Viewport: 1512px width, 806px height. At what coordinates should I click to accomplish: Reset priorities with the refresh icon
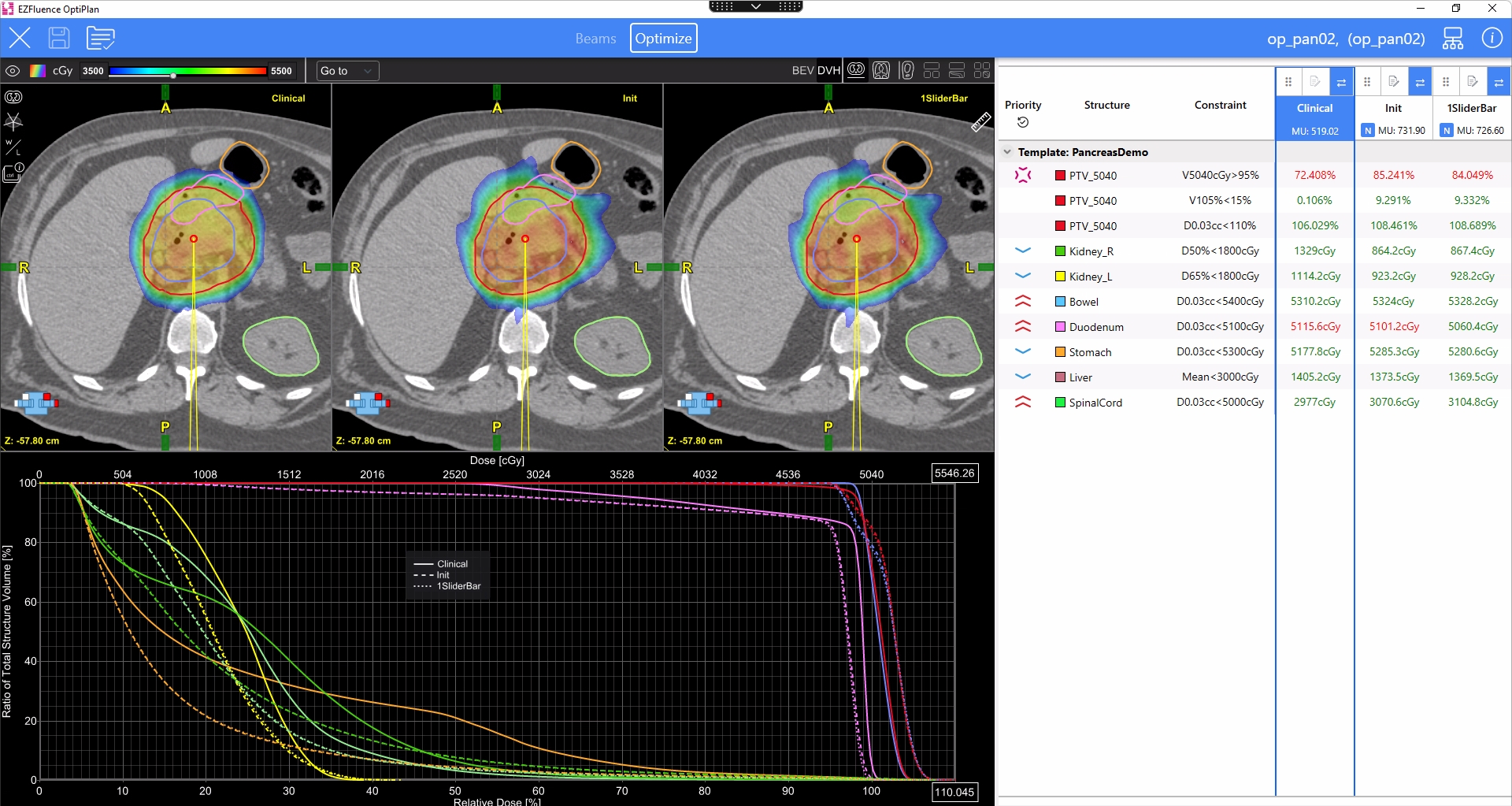1023,122
